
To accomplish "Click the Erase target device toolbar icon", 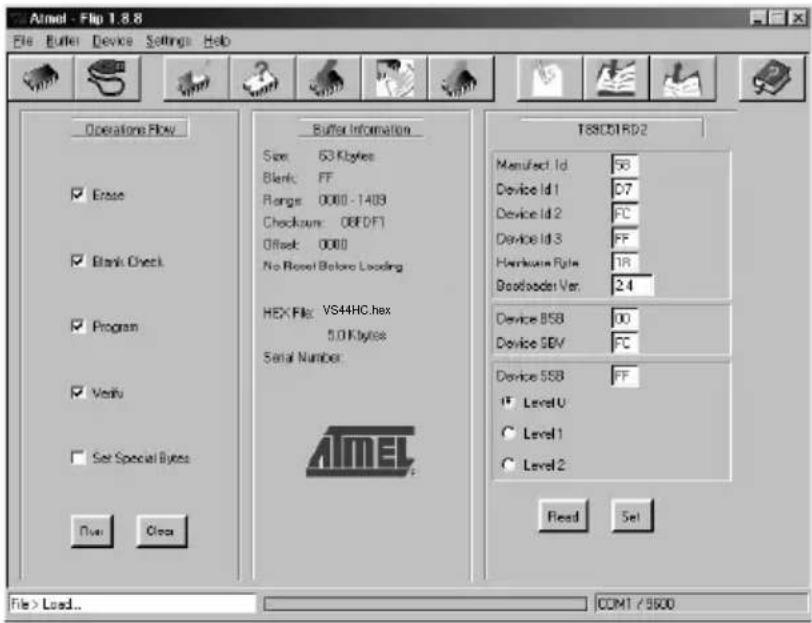I will tap(196, 78).
